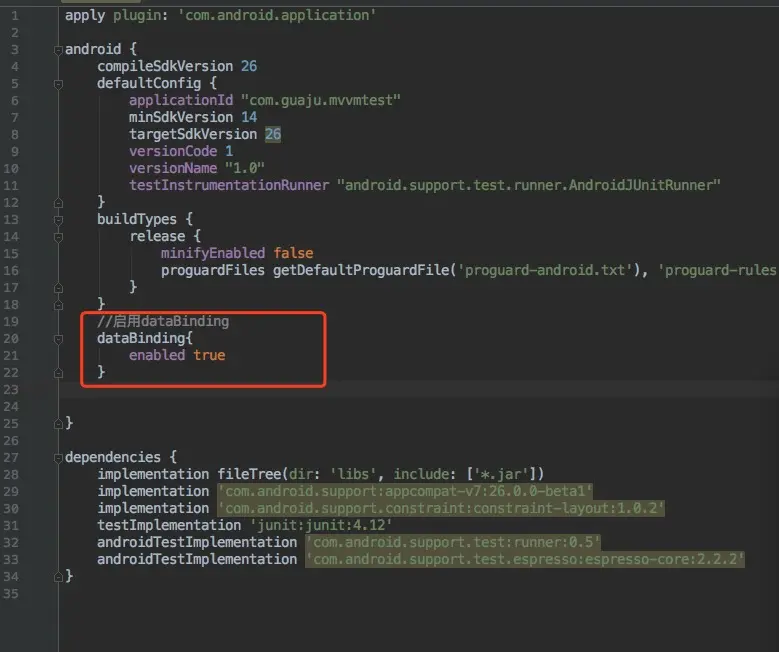Click the versionCode property

(x=173, y=151)
